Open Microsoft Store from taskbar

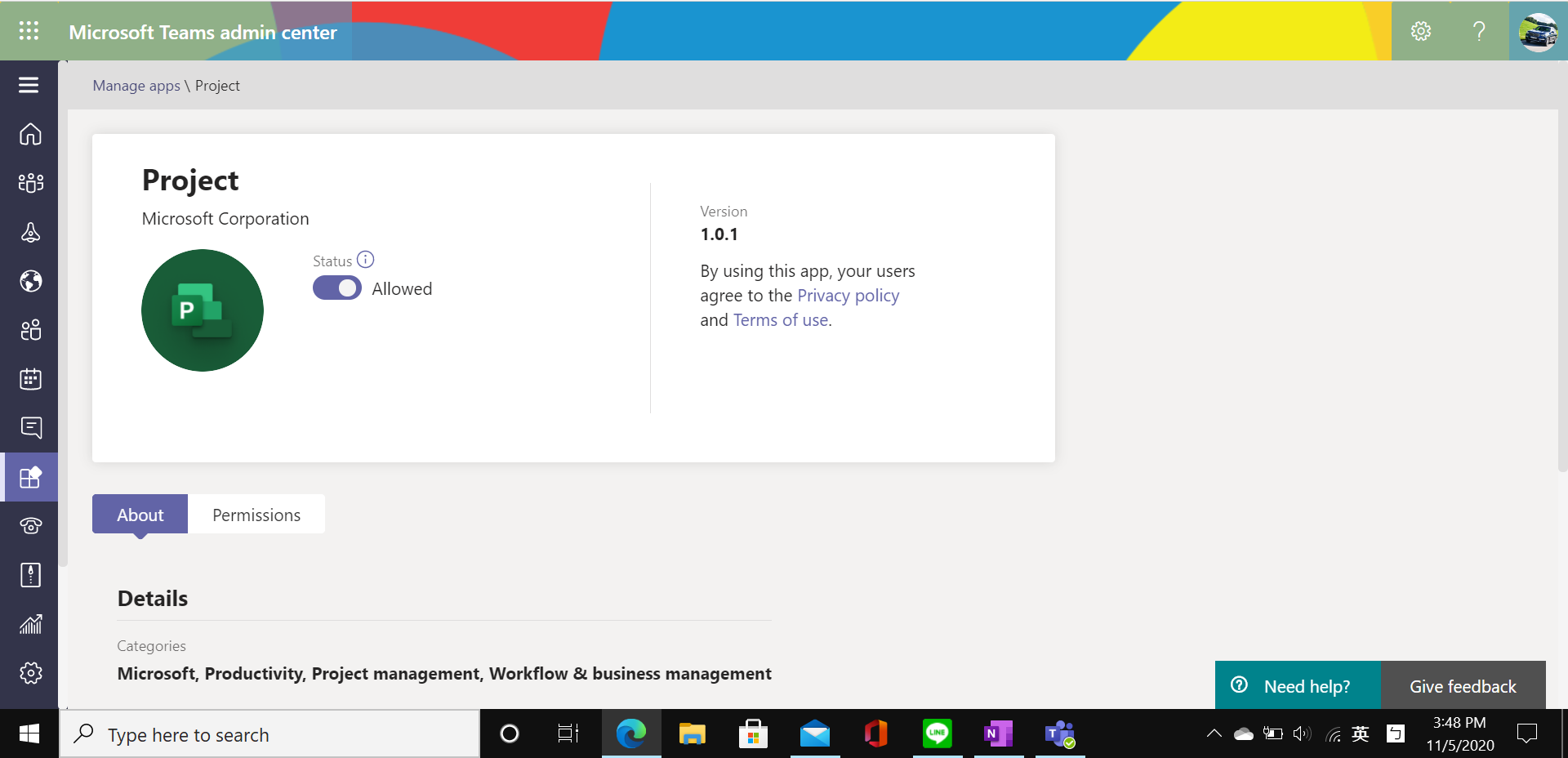click(753, 734)
